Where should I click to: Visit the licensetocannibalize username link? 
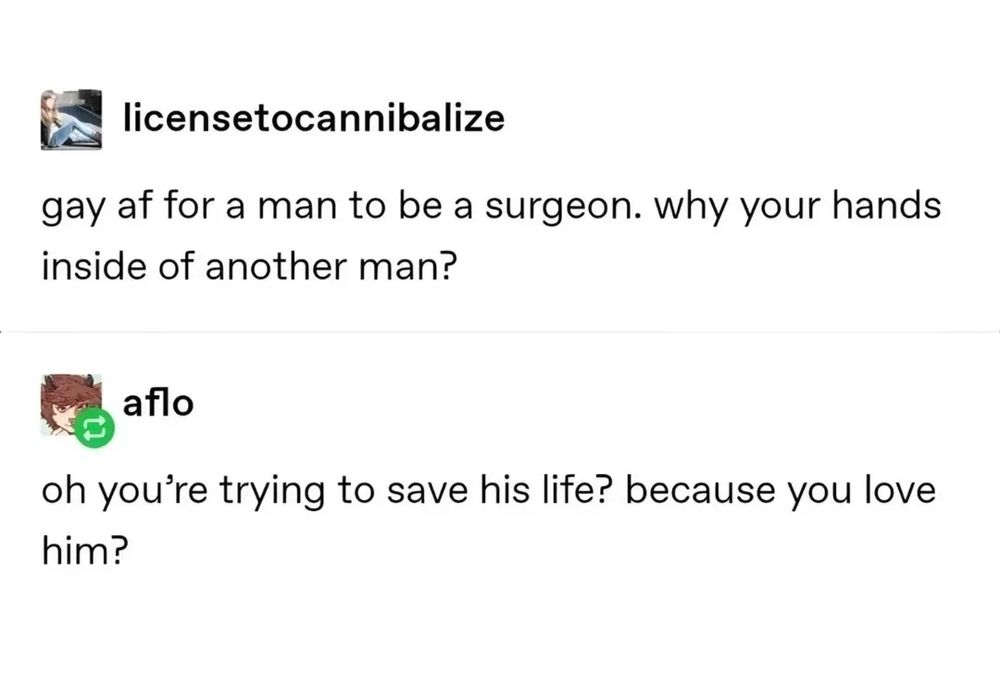tap(314, 118)
